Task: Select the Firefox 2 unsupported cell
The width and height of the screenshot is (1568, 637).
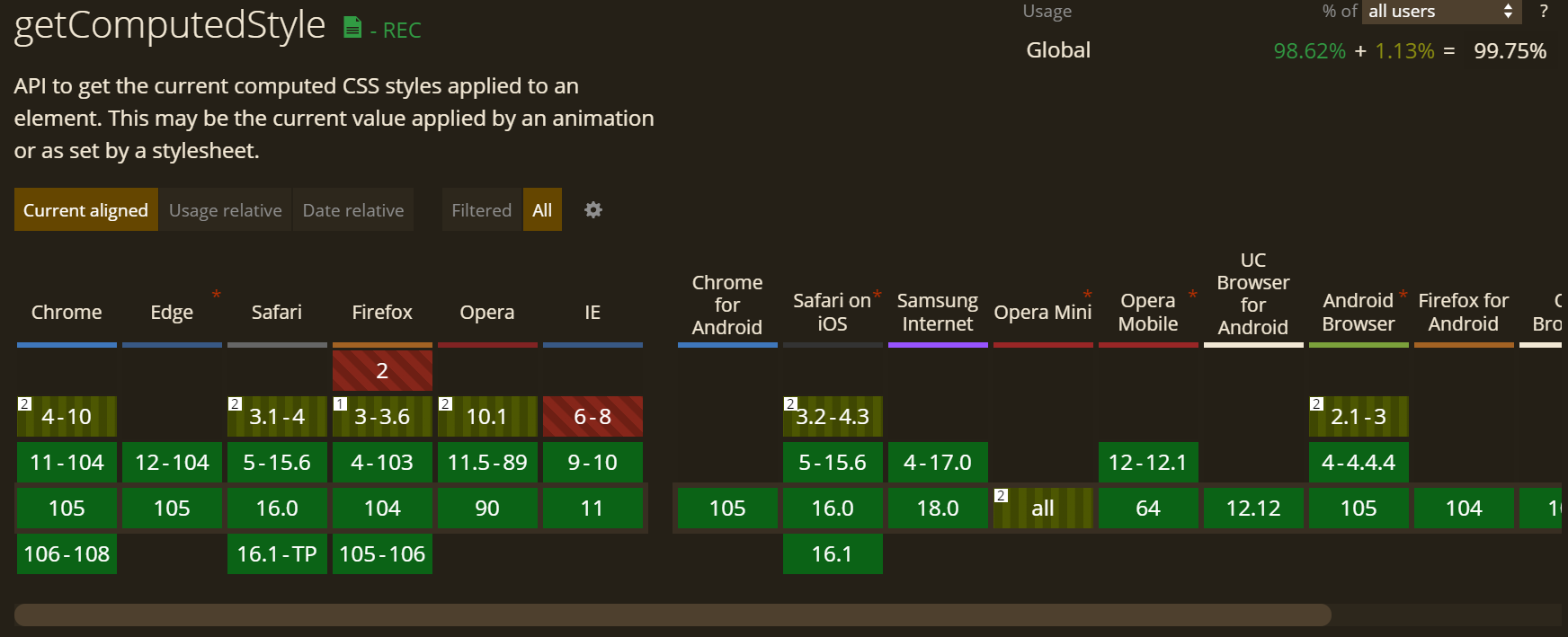Action: tap(382, 370)
